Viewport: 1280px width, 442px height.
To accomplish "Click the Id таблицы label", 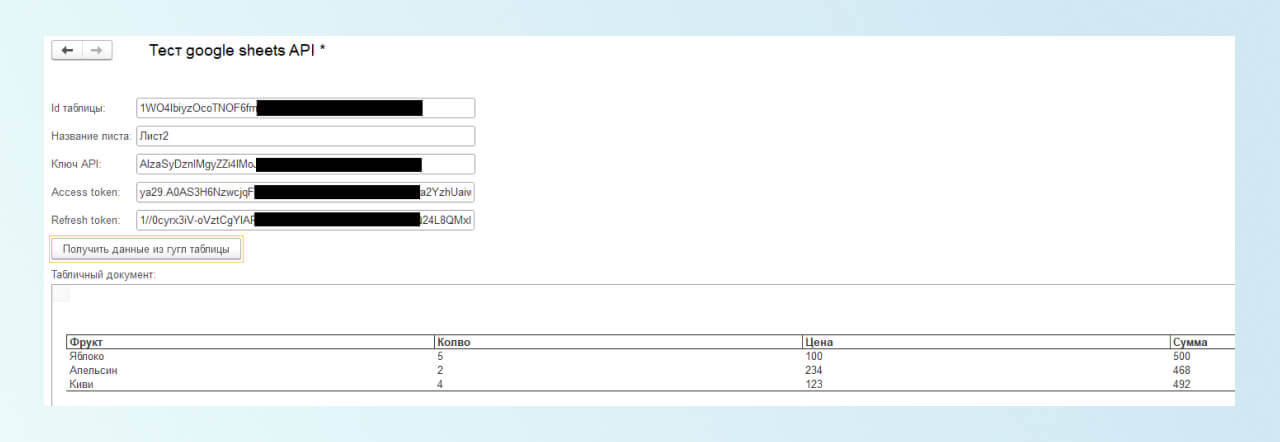I will click(x=78, y=108).
